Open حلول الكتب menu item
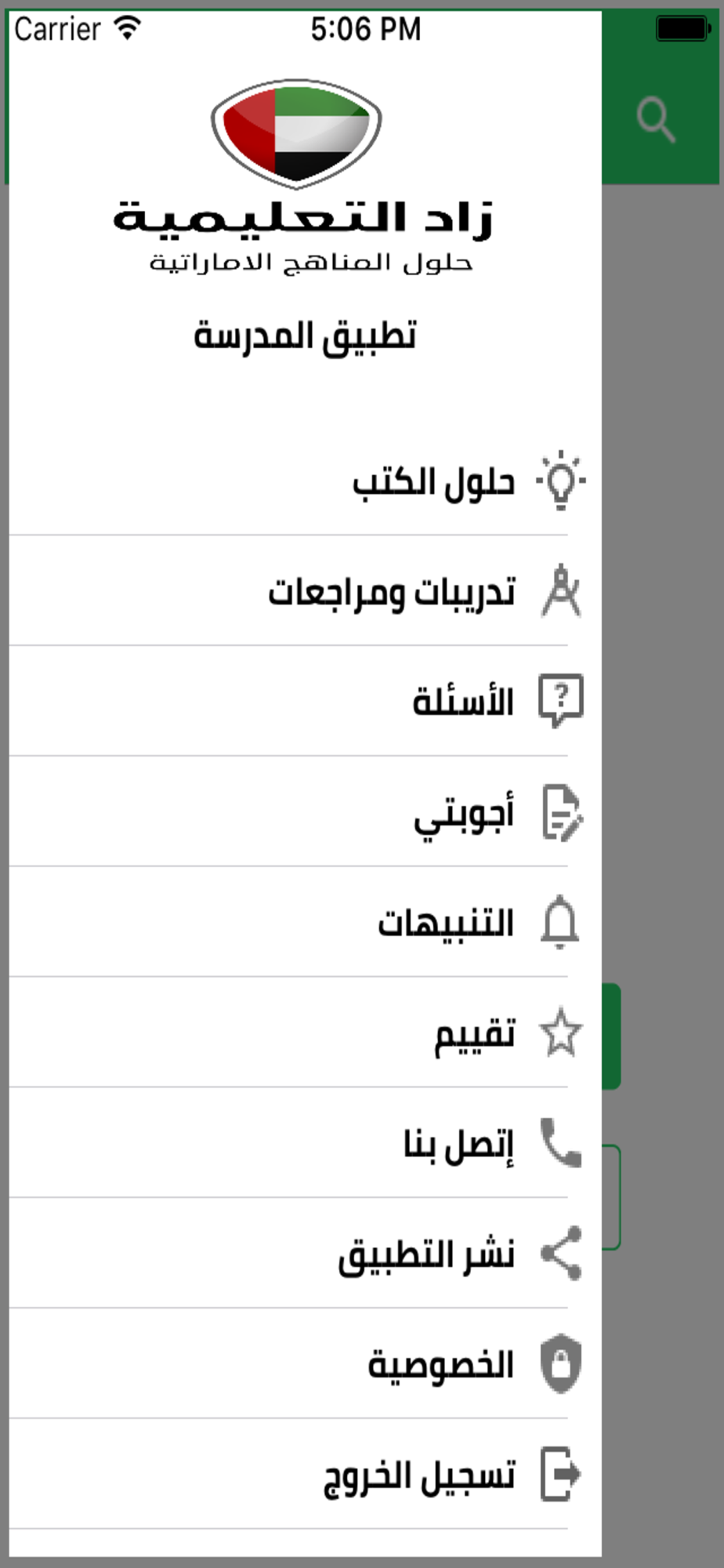The width and height of the screenshot is (724, 1568). (x=289, y=481)
